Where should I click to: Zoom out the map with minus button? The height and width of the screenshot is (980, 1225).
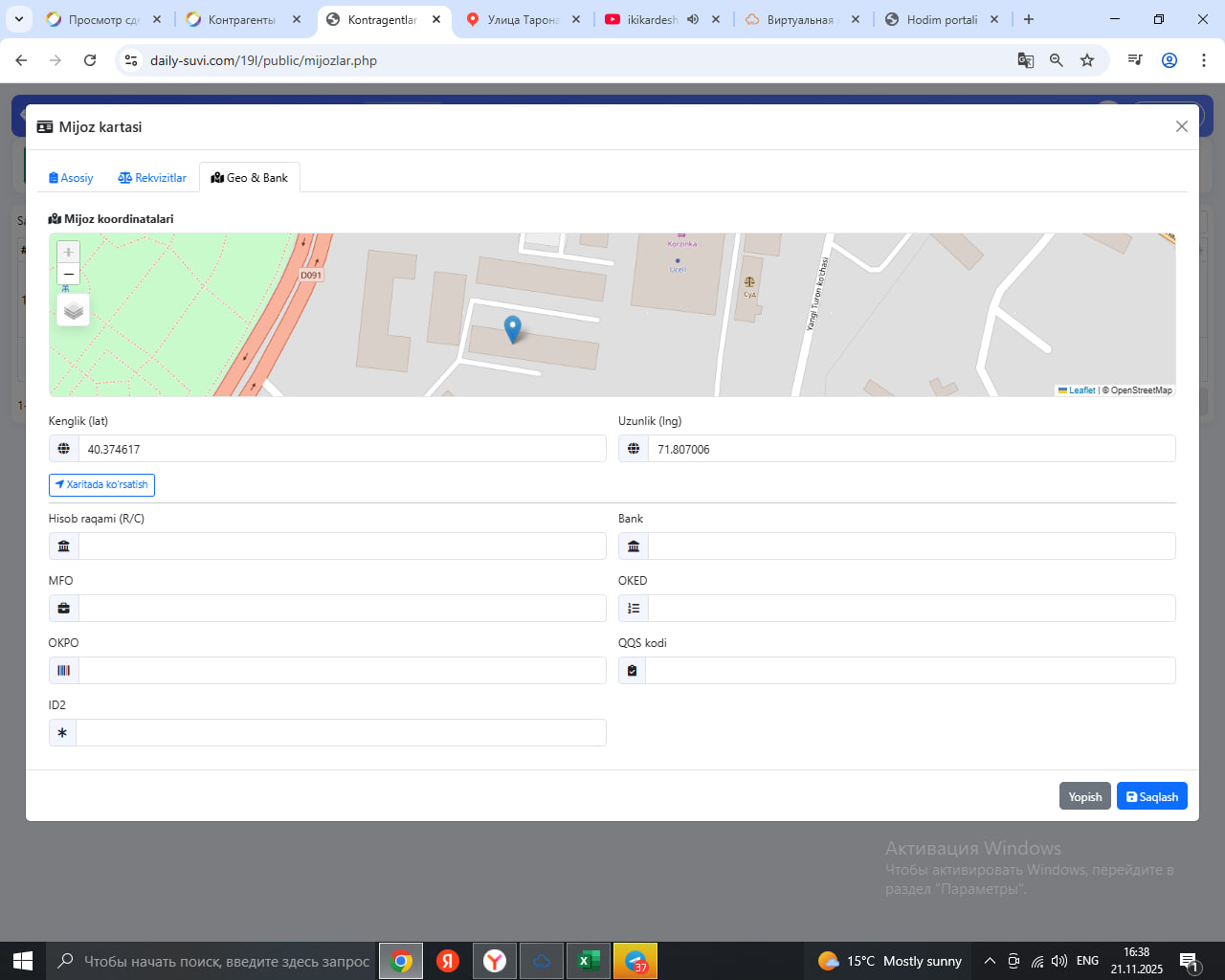pyautogui.click(x=68, y=275)
